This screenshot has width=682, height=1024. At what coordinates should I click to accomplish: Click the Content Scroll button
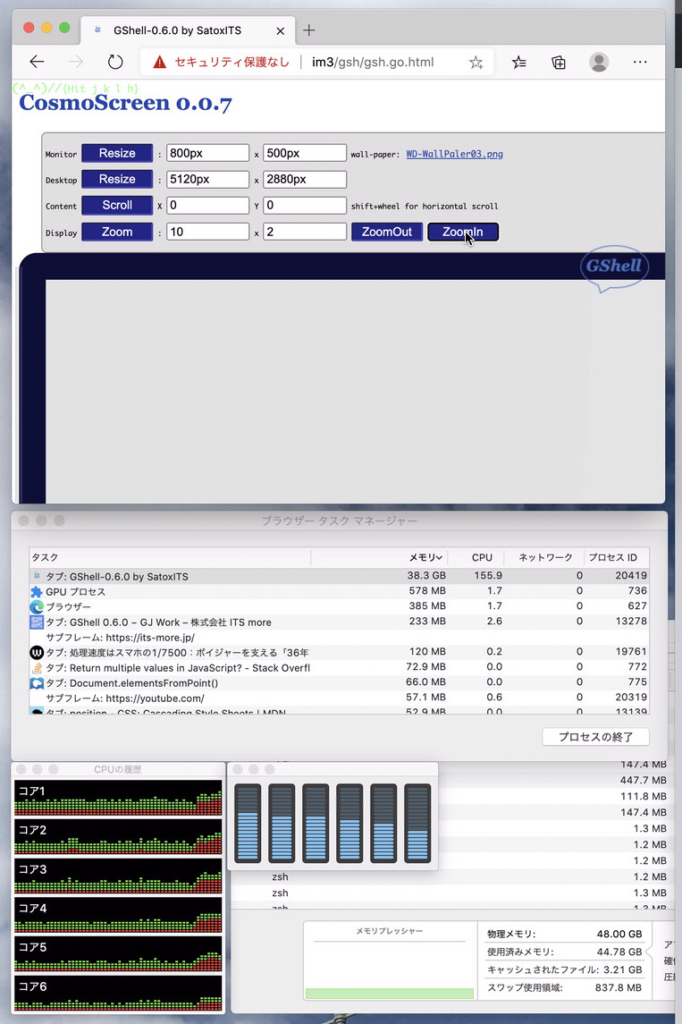click(117, 205)
